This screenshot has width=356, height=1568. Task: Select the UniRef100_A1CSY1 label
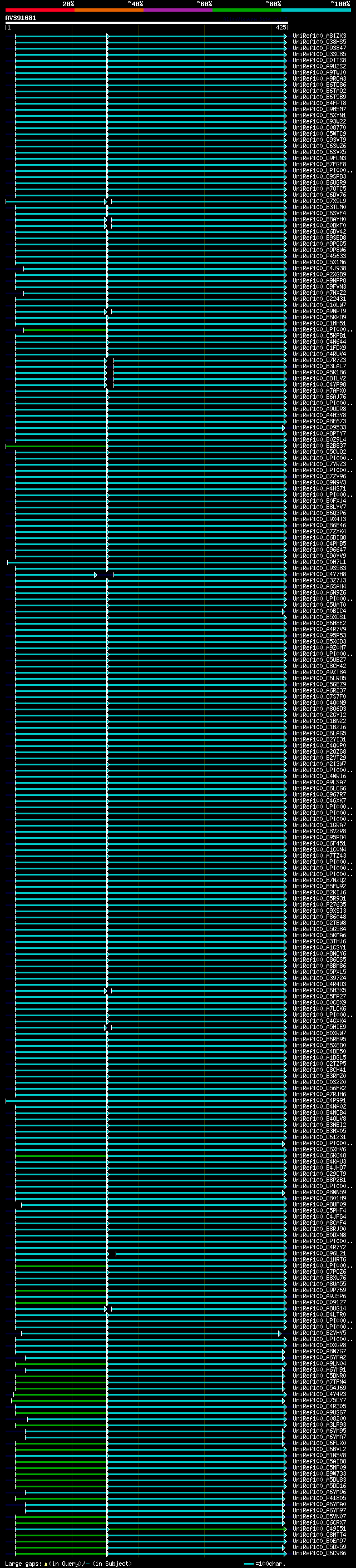click(319, 948)
